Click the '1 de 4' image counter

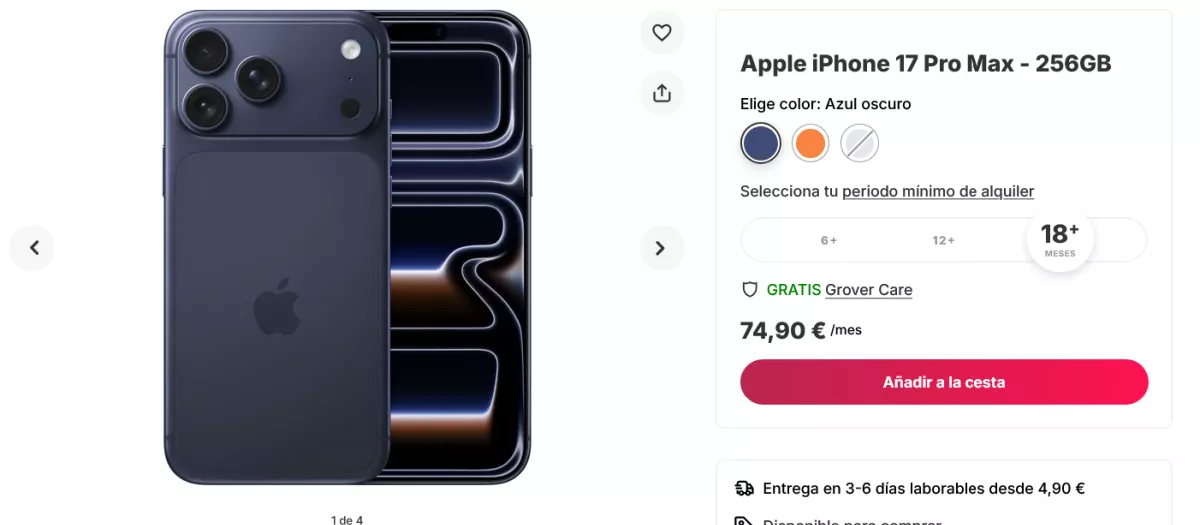347,519
